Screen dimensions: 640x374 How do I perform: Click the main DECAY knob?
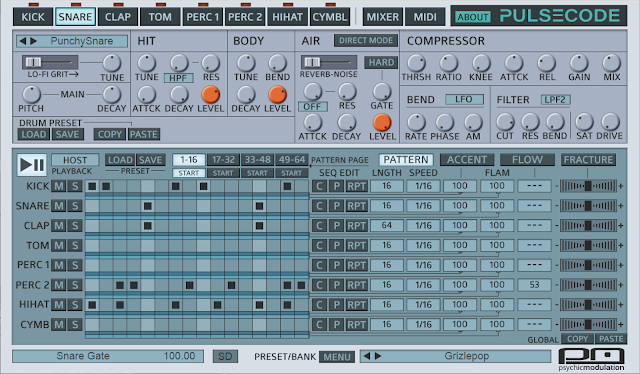(111, 94)
